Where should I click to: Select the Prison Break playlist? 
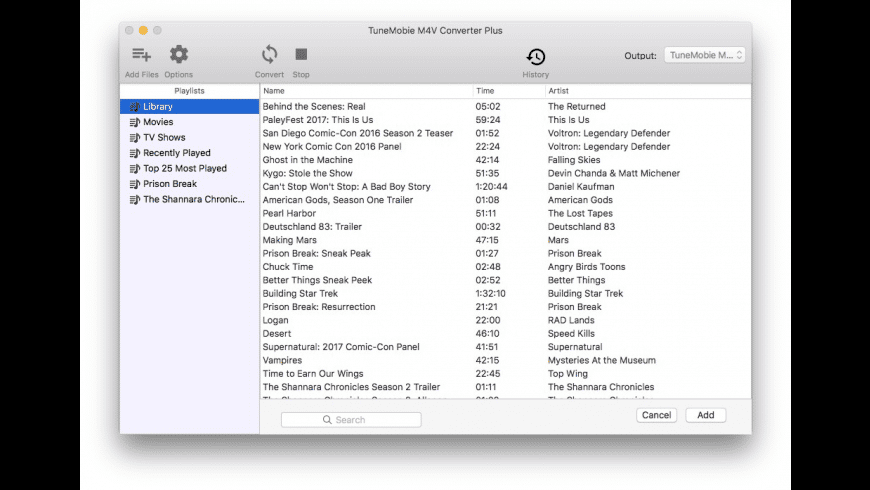[x=169, y=184]
